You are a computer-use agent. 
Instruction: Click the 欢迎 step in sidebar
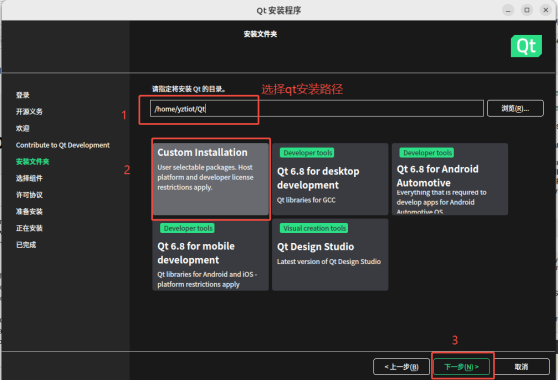coord(22,128)
